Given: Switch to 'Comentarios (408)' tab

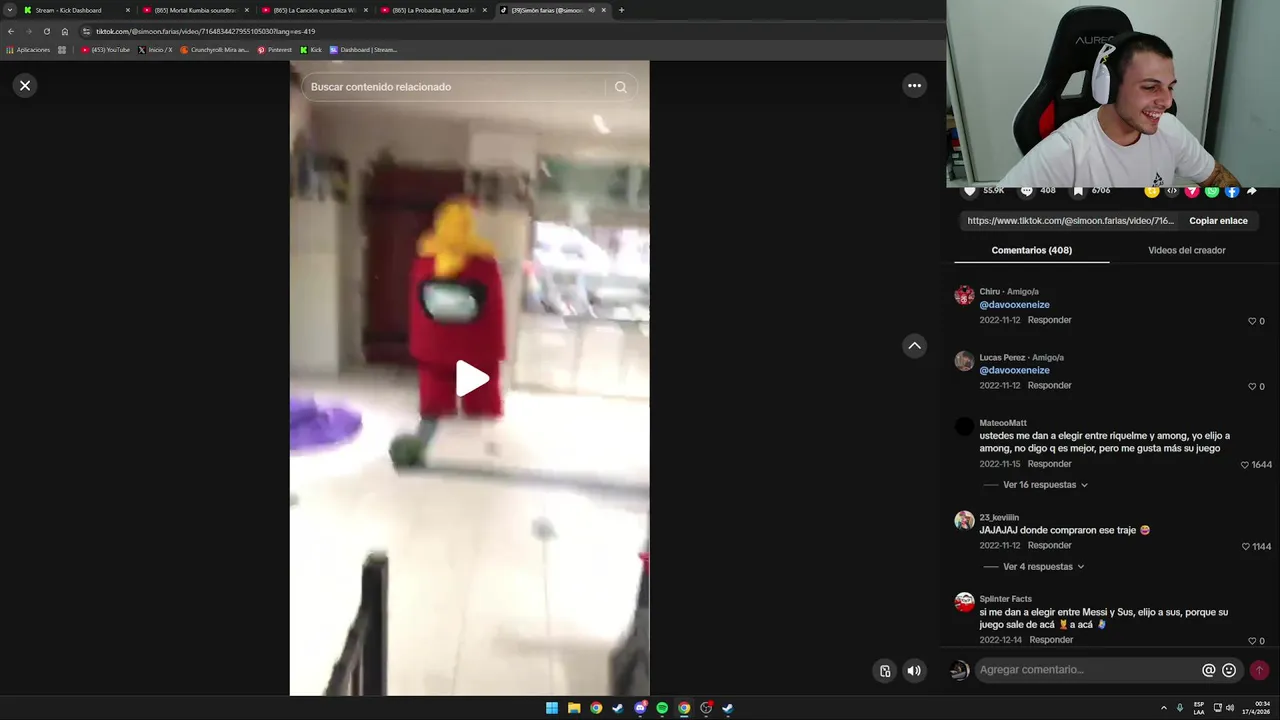Looking at the screenshot, I should [1031, 250].
